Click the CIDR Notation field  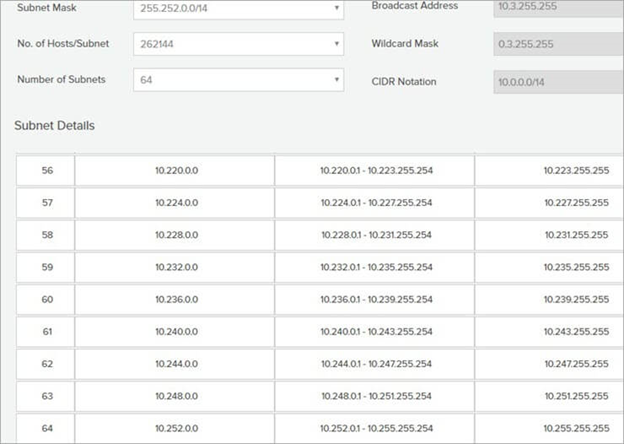[557, 81]
